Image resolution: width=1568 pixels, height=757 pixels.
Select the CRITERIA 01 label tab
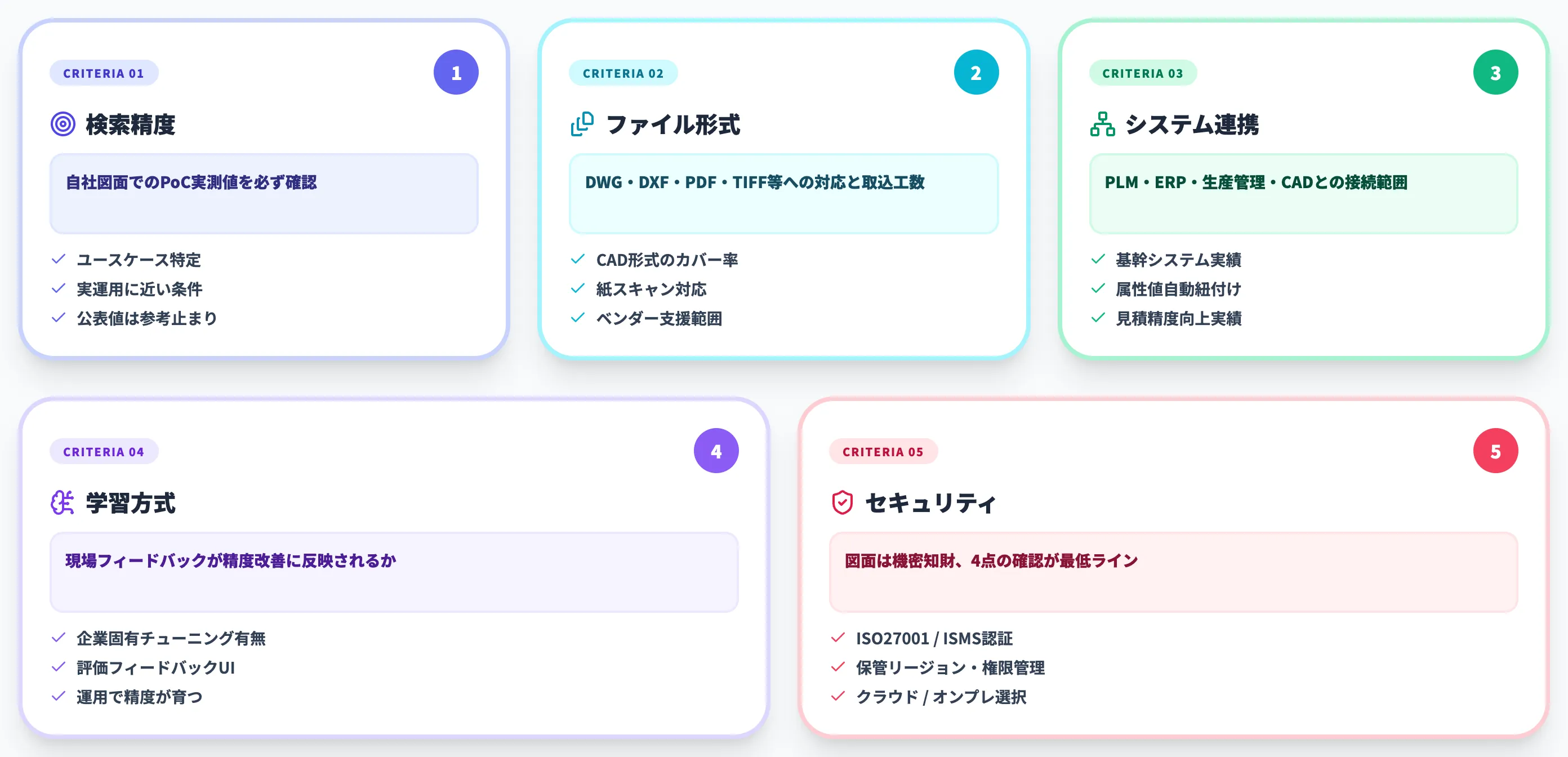tap(104, 73)
